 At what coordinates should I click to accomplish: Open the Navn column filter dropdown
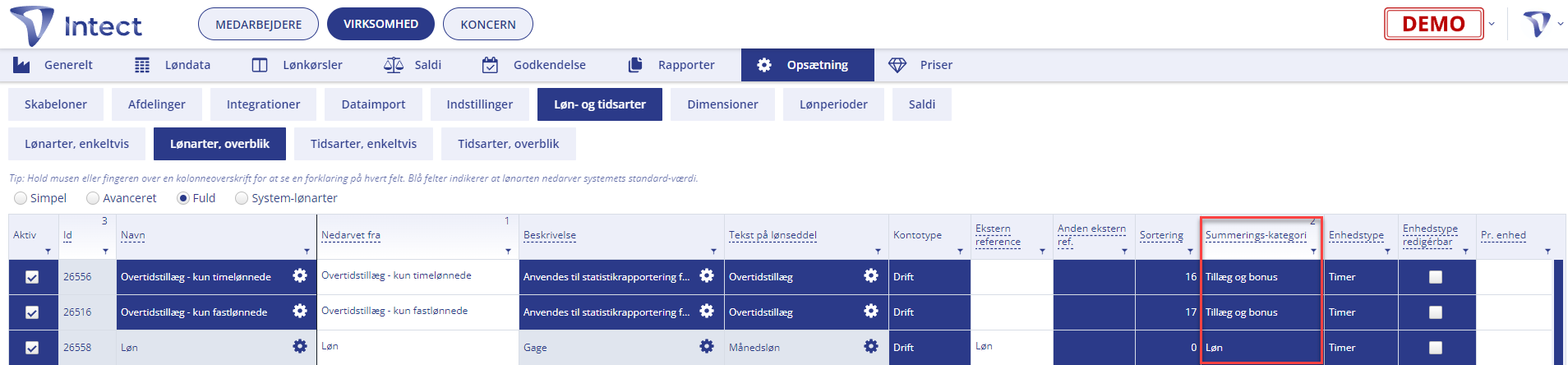click(307, 252)
